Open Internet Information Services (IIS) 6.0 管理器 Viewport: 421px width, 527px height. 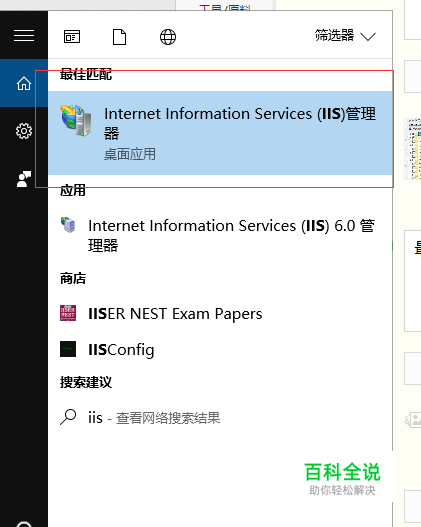coord(220,235)
